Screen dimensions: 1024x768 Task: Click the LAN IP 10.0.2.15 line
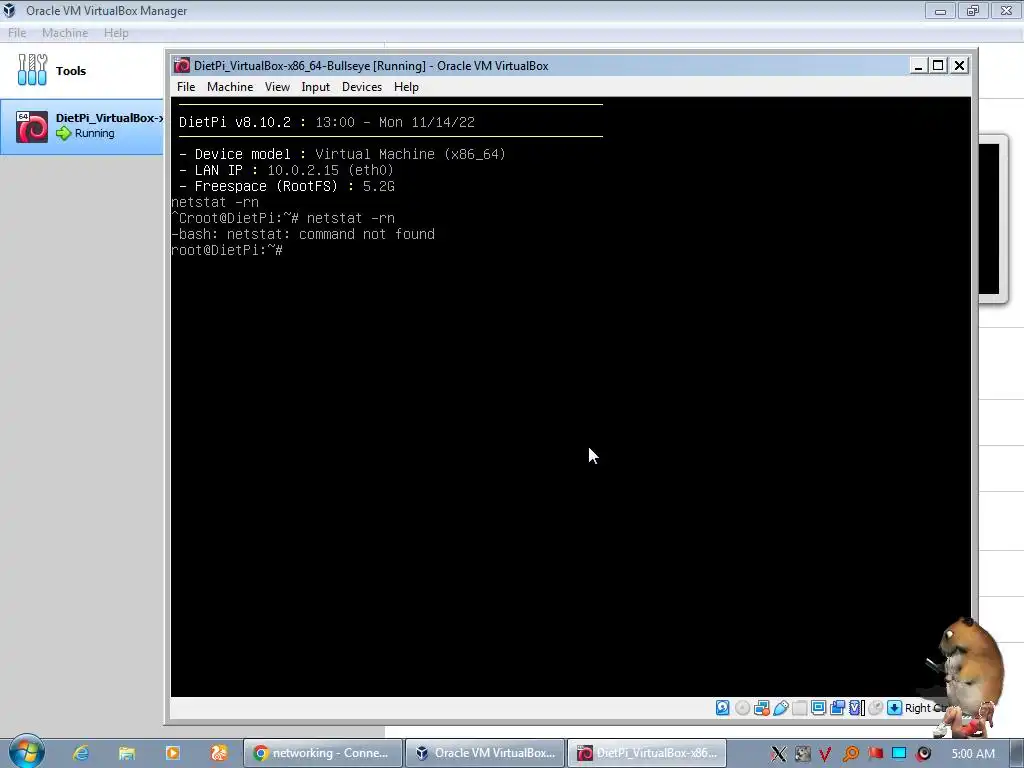coord(286,170)
